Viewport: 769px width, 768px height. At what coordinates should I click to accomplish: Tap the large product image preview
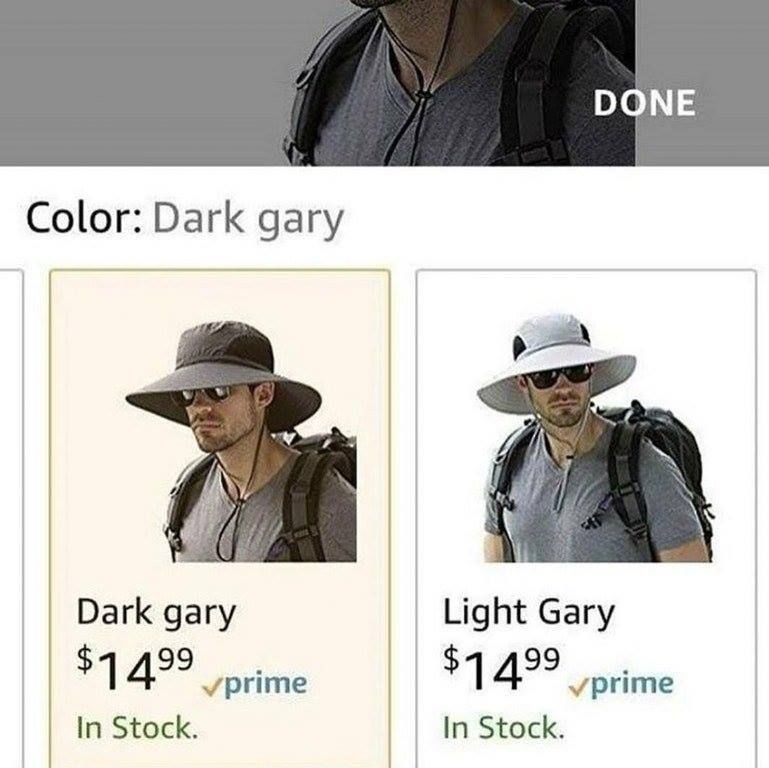point(460,82)
